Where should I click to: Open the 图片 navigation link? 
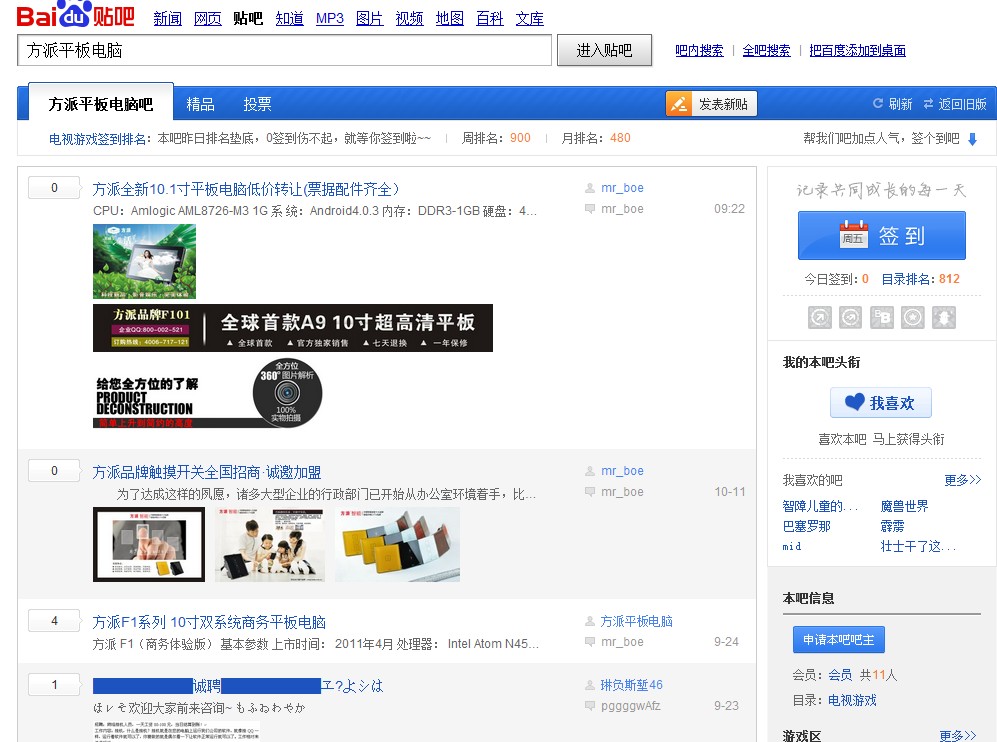369,18
